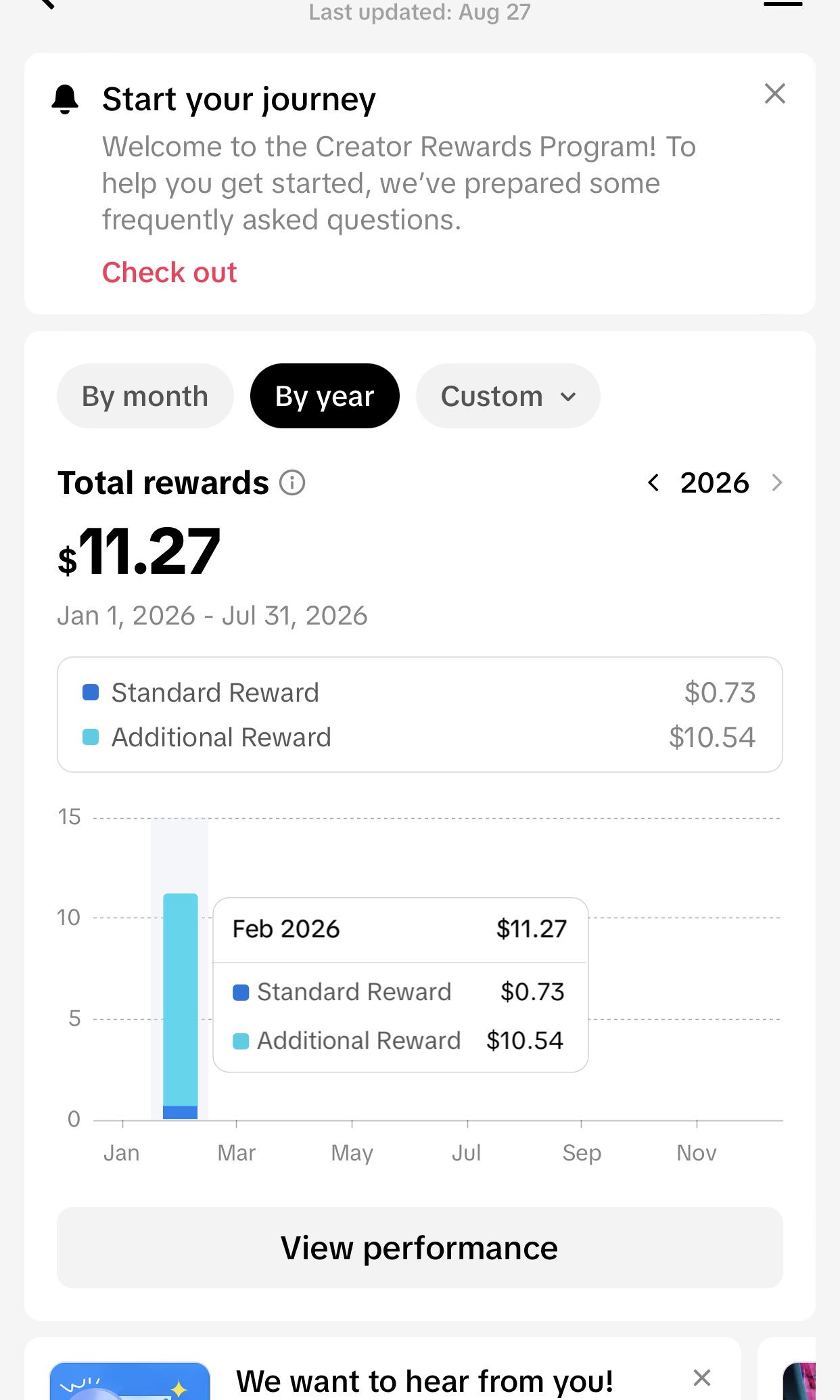Dismiss the Start your journey card
Screen dimensions: 840x1400
coord(774,93)
